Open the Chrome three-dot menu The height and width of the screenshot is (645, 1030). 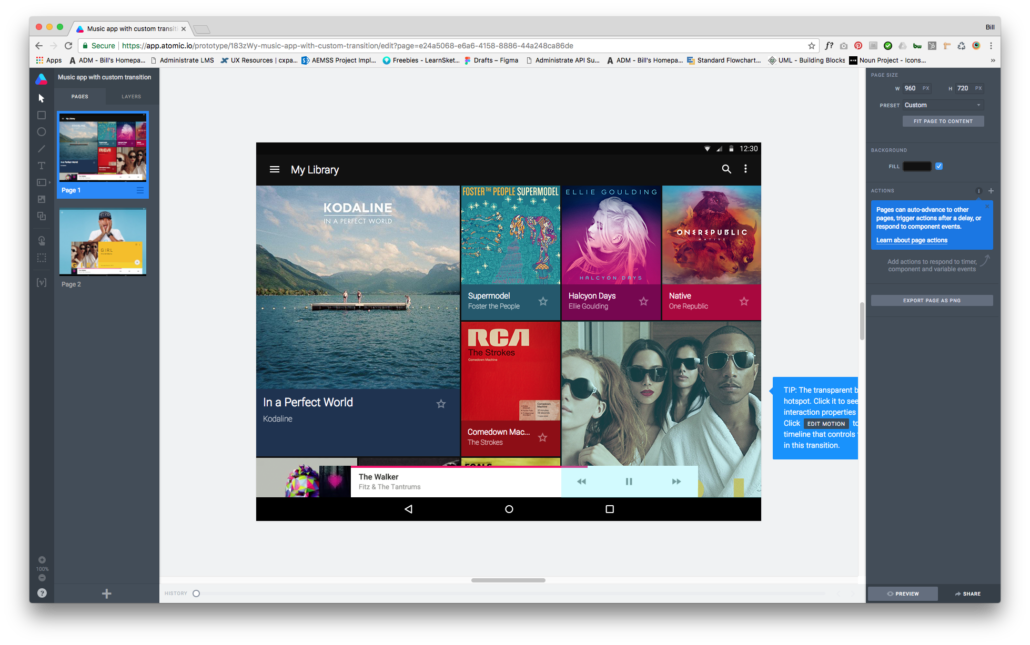coord(991,46)
